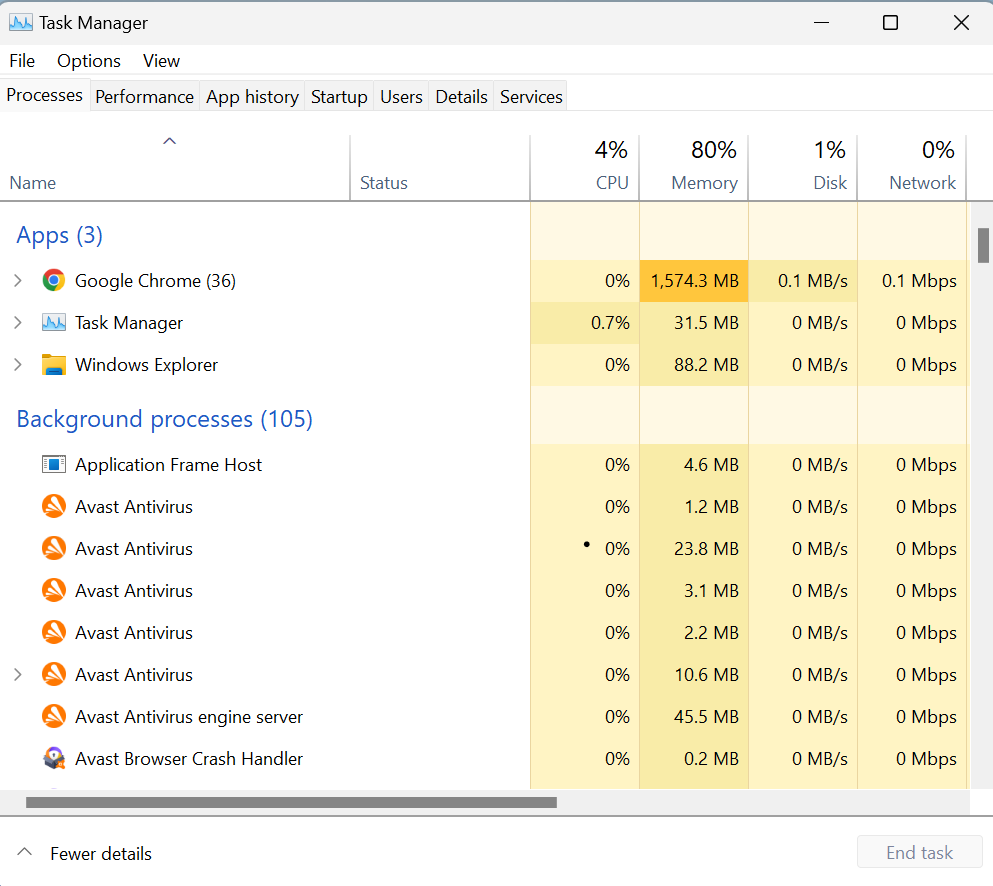Select the Task Manager process icon

54,323
